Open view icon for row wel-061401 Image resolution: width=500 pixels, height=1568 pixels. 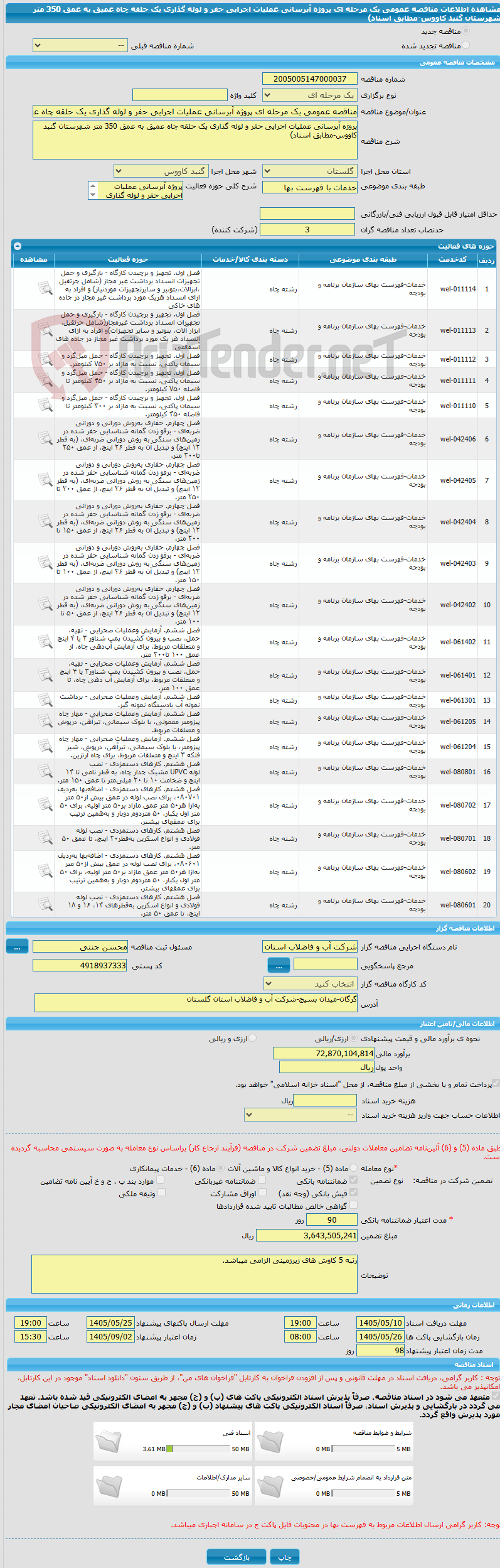tap(45, 675)
